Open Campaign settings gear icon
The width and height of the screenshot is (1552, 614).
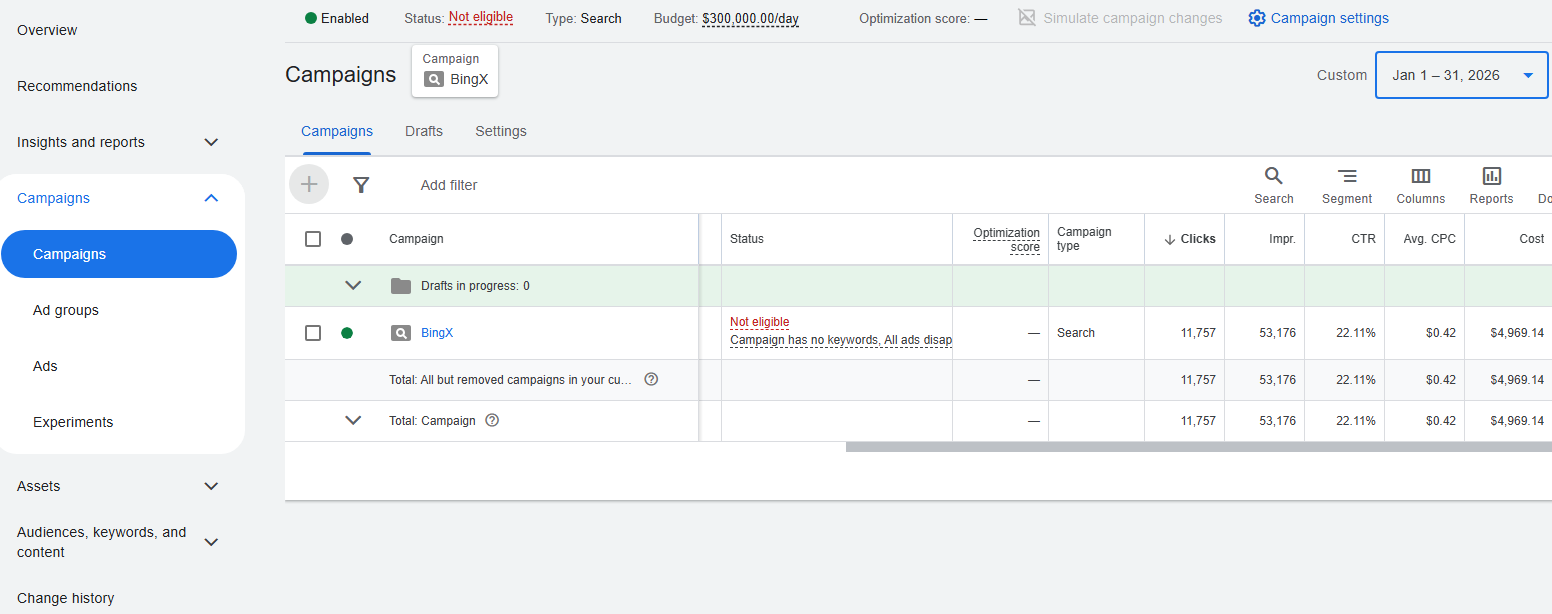(x=1257, y=18)
